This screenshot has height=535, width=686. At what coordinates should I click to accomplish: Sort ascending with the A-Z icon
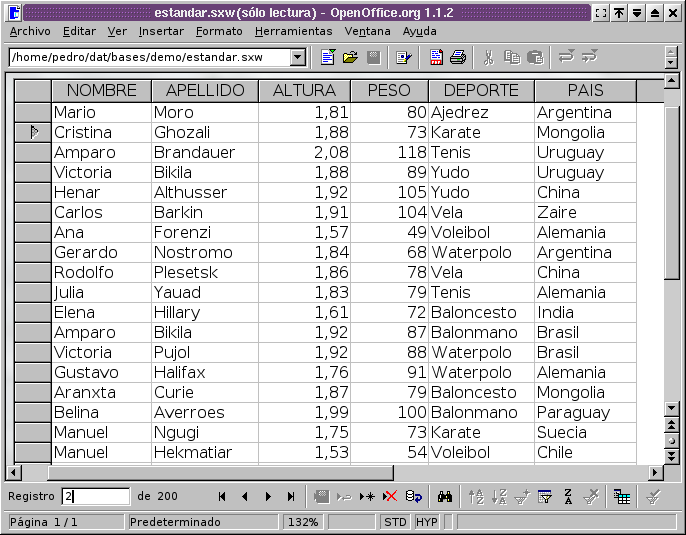click(x=476, y=496)
